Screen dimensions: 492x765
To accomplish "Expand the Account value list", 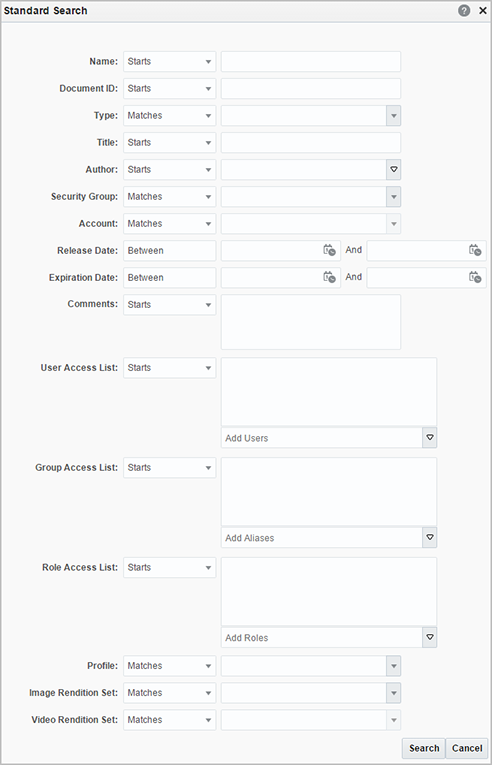I will coord(393,223).
